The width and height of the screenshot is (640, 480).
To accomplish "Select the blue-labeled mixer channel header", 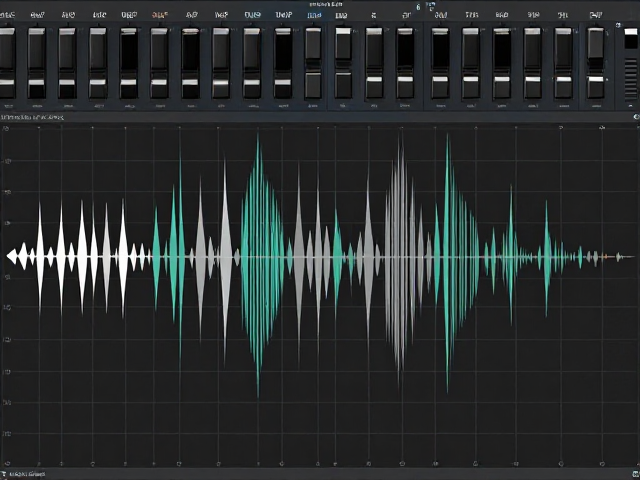I will (314, 15).
